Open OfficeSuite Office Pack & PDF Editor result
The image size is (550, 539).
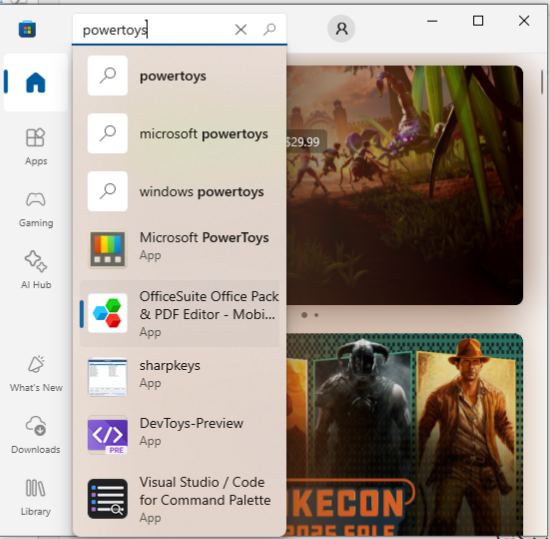tap(180, 314)
